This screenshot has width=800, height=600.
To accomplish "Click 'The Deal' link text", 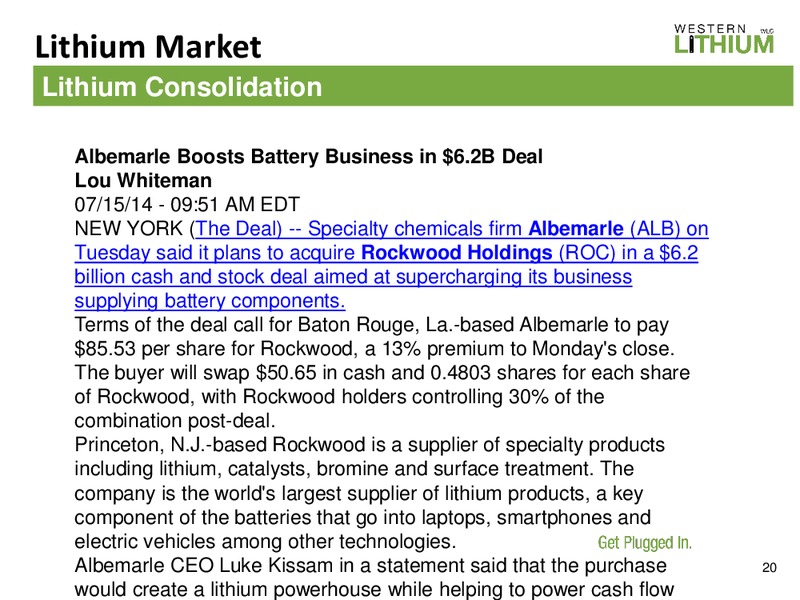I will (238, 229).
